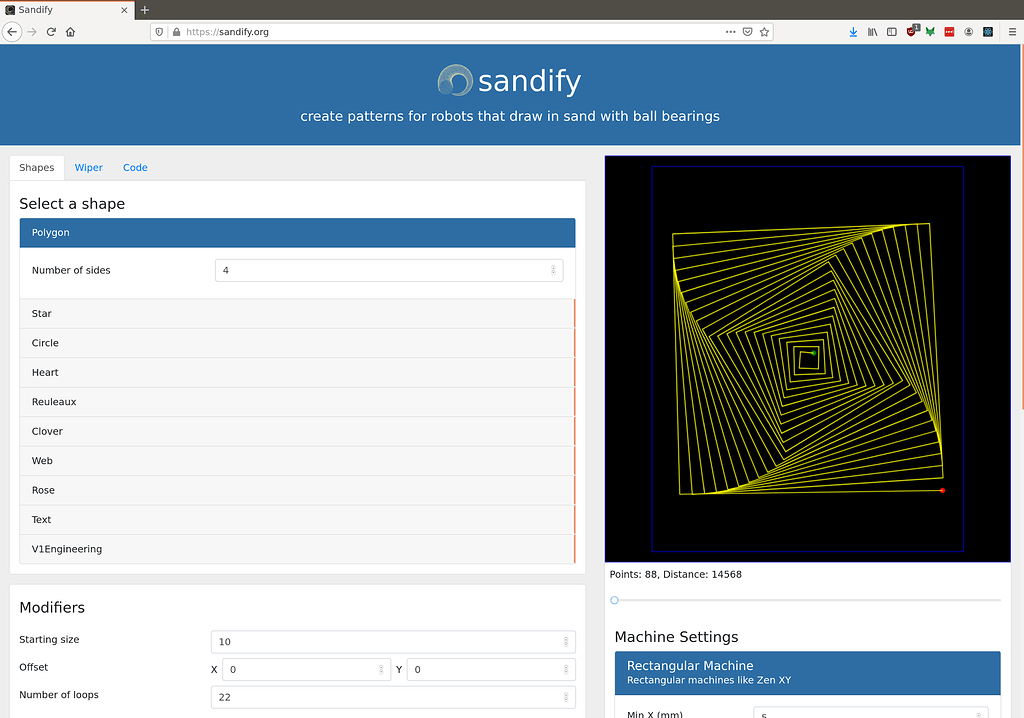Switch to the Code tab

[135, 167]
